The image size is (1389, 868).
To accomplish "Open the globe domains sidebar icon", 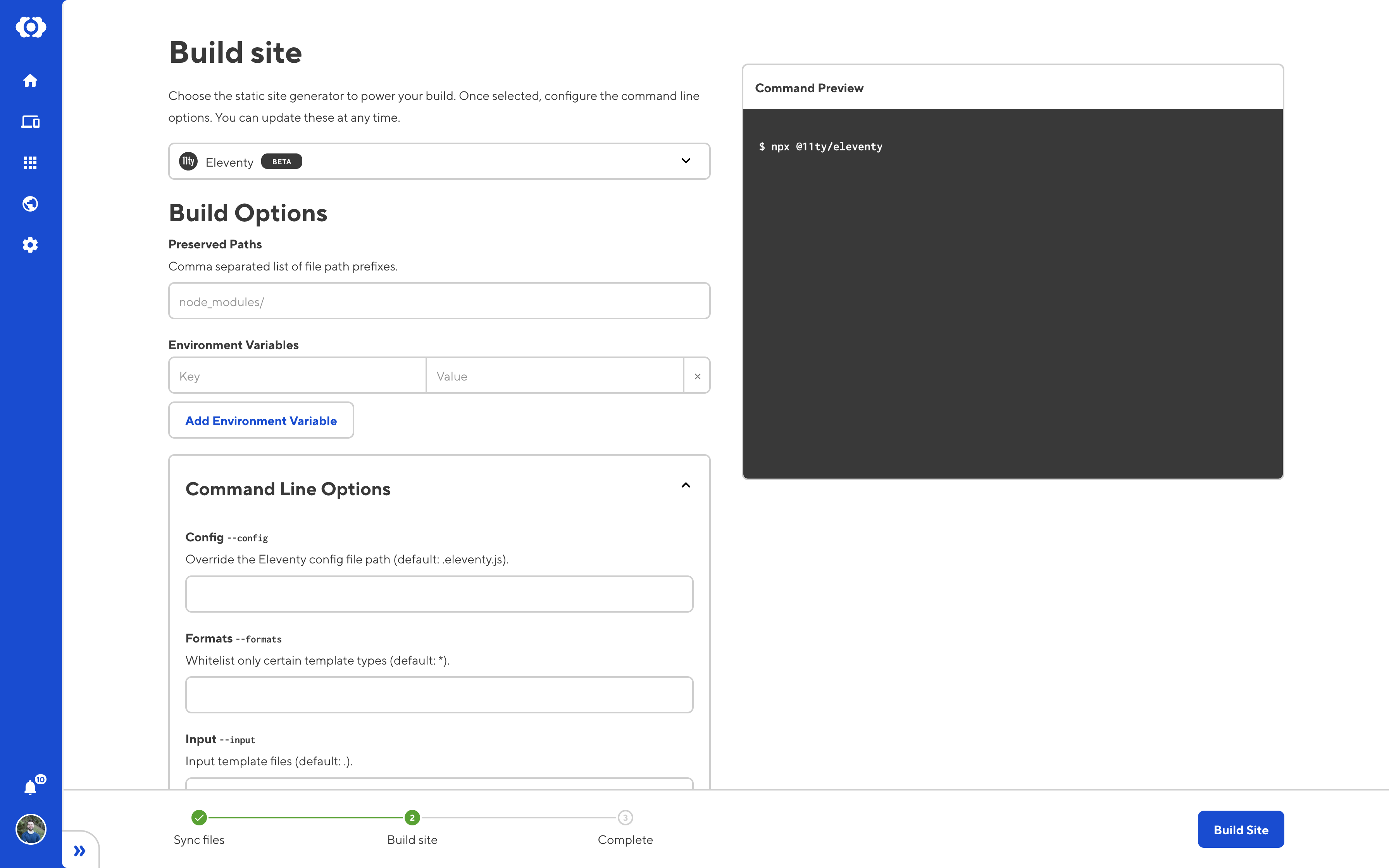I will [30, 204].
